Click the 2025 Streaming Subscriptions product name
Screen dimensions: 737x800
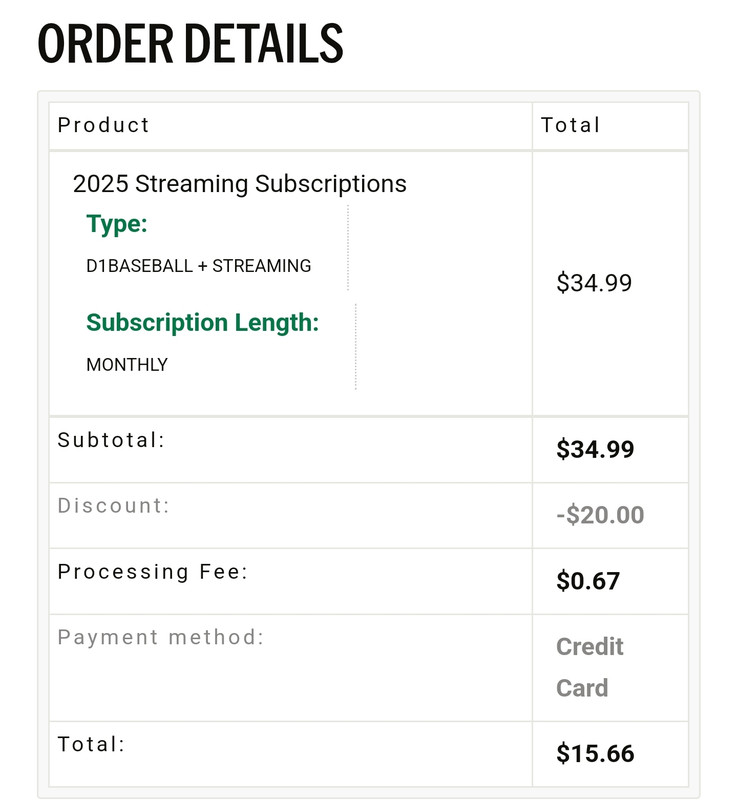(240, 184)
